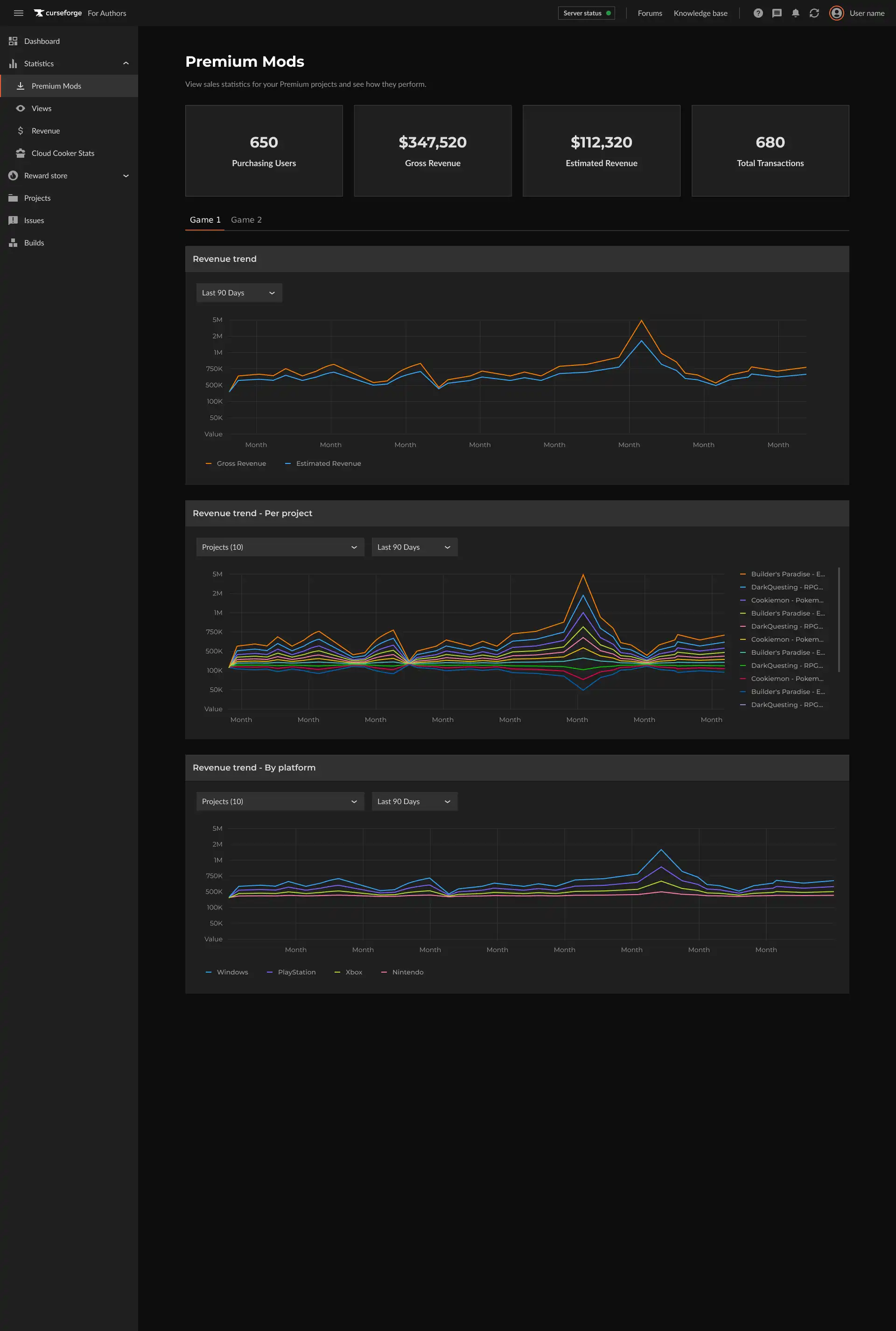Screen dimensions: 896x1331
Task: Go to Revenue in the sidebar
Action: [x=69, y=131]
